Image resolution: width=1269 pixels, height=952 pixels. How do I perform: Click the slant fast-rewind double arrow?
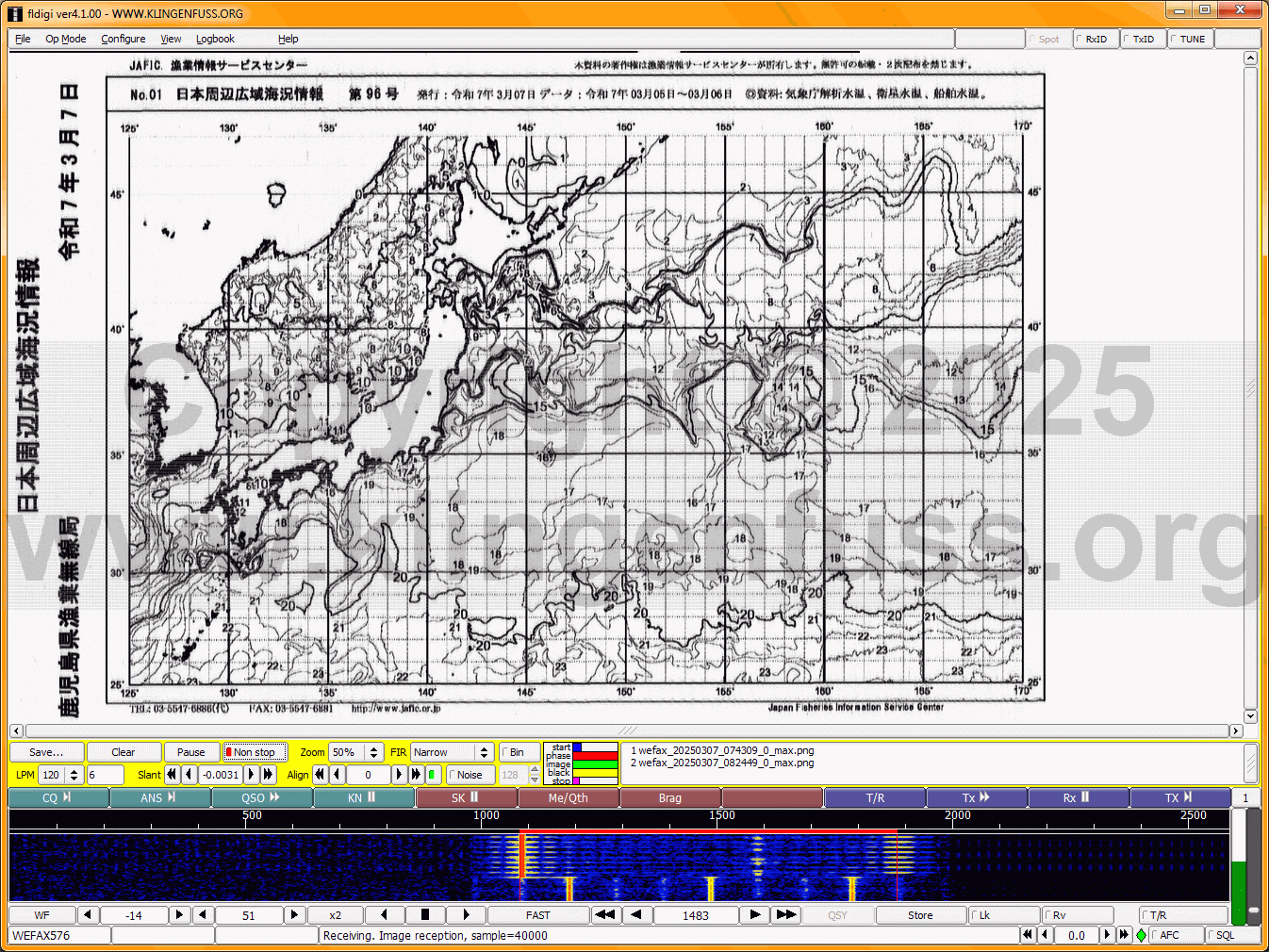(172, 775)
